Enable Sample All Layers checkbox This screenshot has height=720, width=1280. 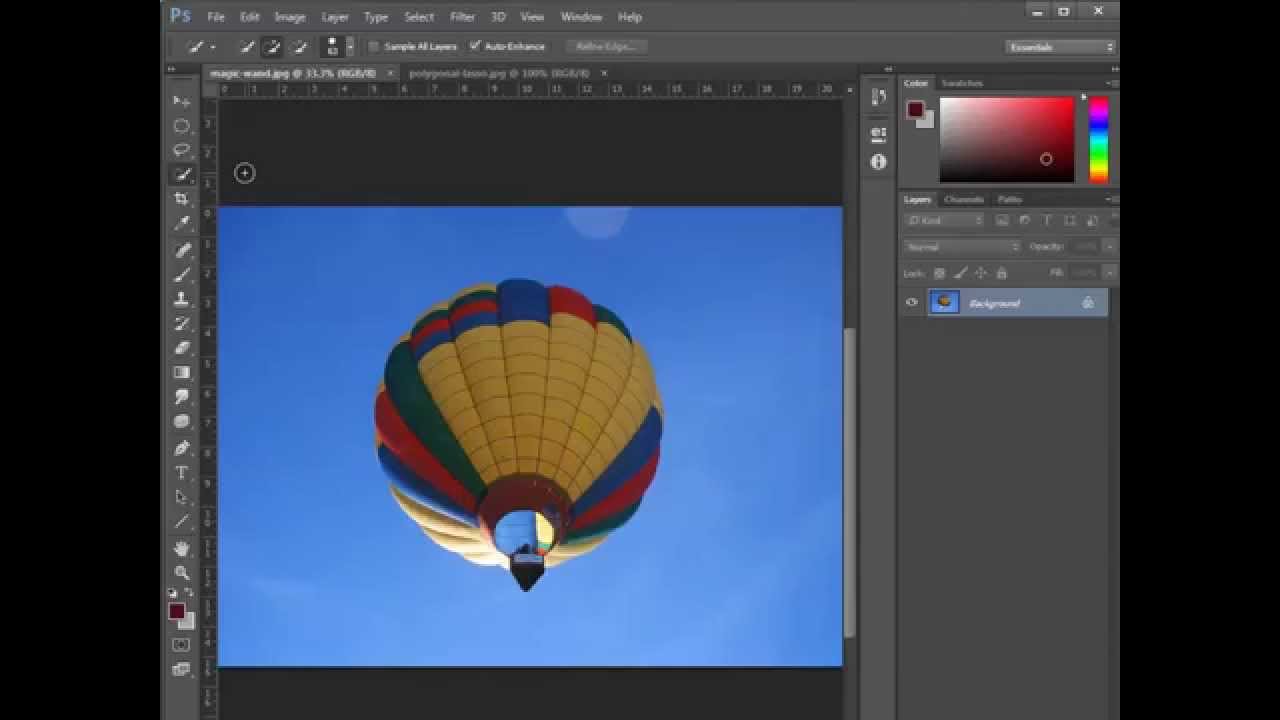point(374,46)
